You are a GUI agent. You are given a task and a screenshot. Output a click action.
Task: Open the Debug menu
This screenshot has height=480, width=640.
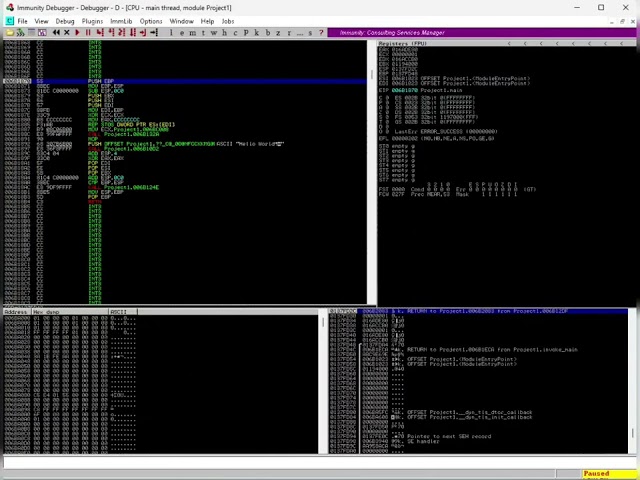pos(65,21)
